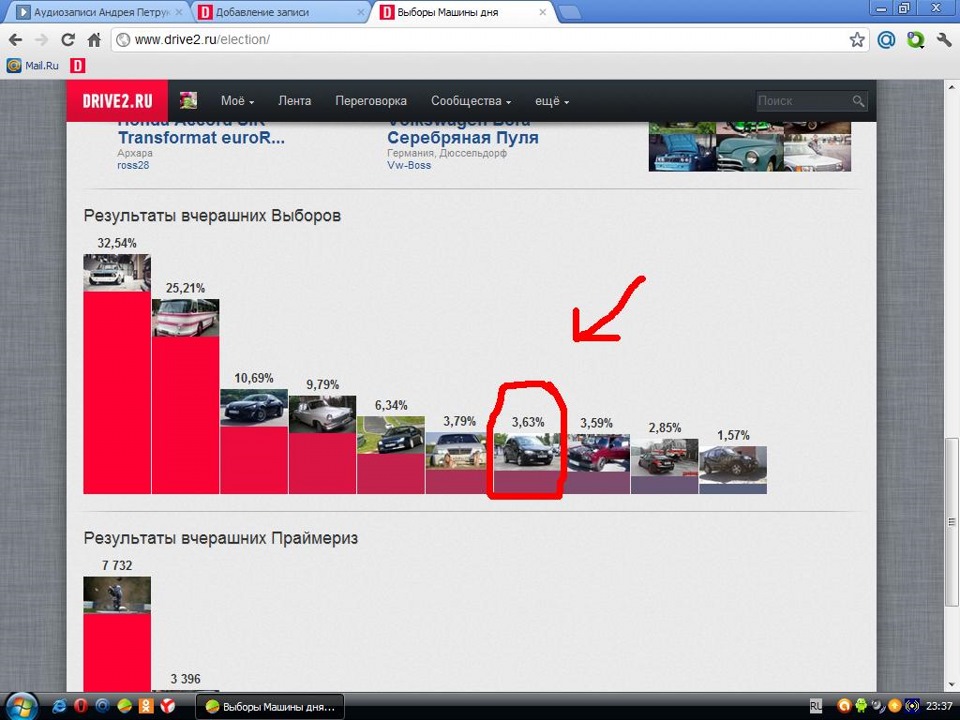960x720 pixels.
Task: Open the 2,85% car thumbnail
Action: coord(664,457)
